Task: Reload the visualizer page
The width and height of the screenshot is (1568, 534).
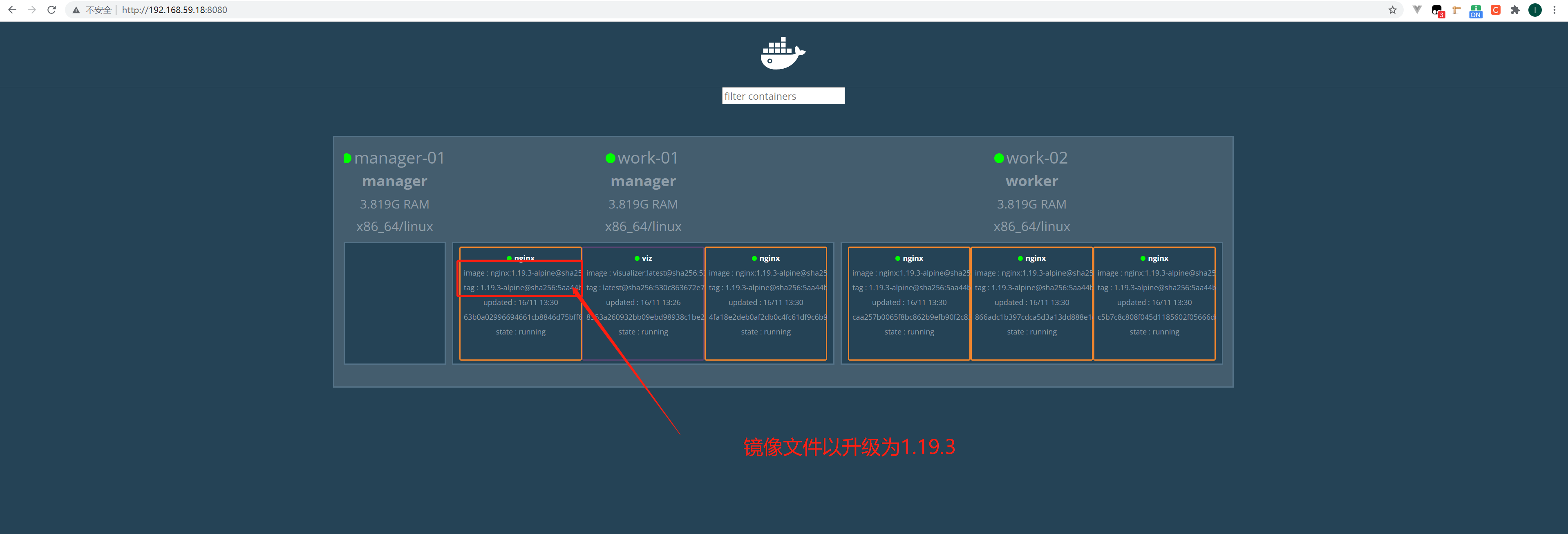Action: [x=52, y=10]
